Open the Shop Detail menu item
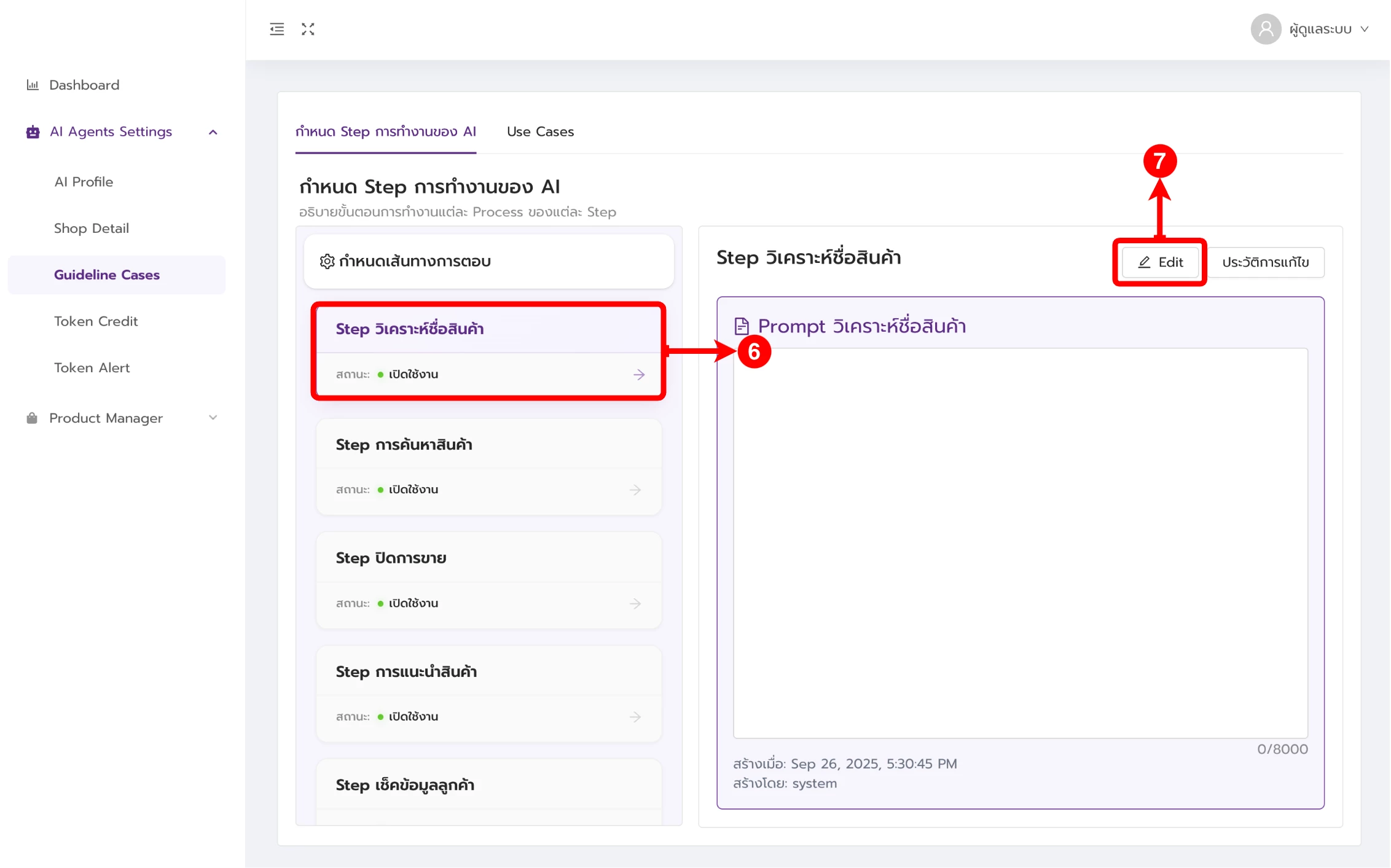Screen dimensions: 1391x868 click(92, 229)
